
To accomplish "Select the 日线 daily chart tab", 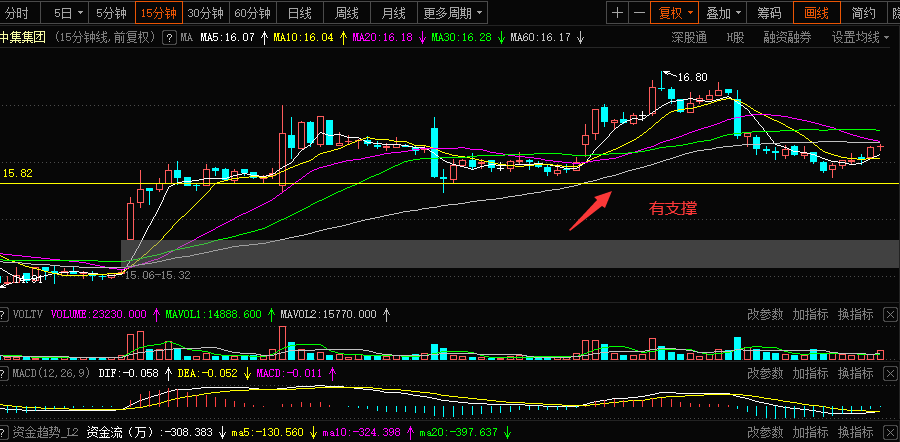I will point(299,13).
